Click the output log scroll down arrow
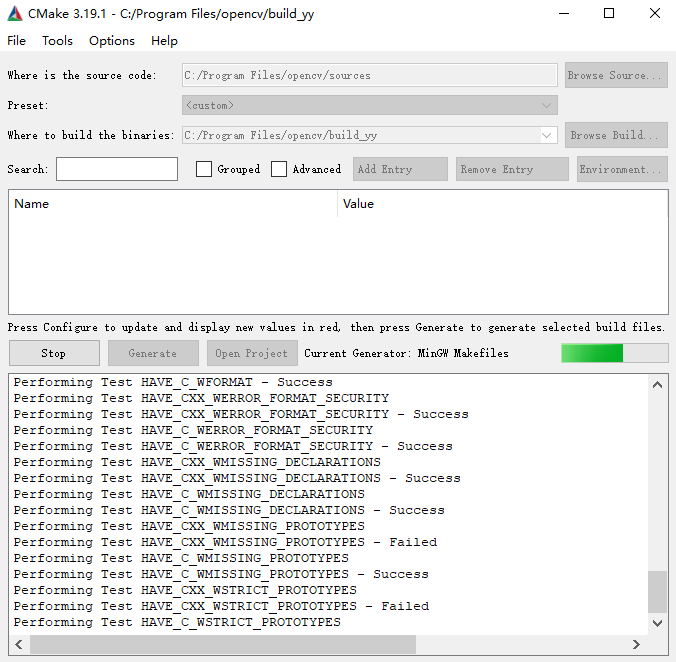 point(657,623)
